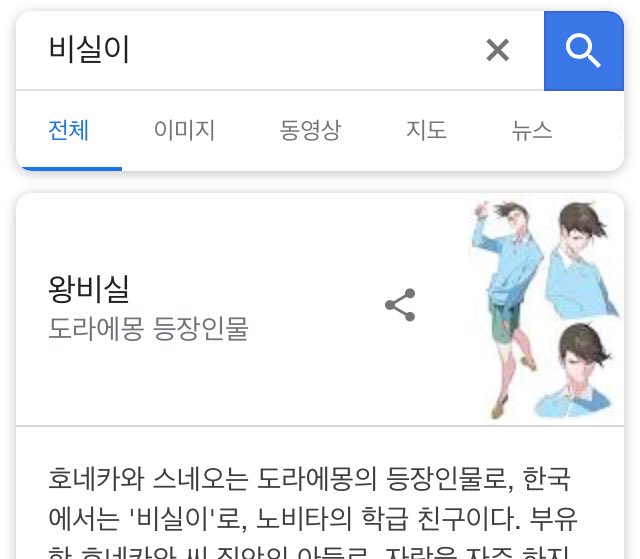Tap the blue underline beneath 전체

pos(69,169)
